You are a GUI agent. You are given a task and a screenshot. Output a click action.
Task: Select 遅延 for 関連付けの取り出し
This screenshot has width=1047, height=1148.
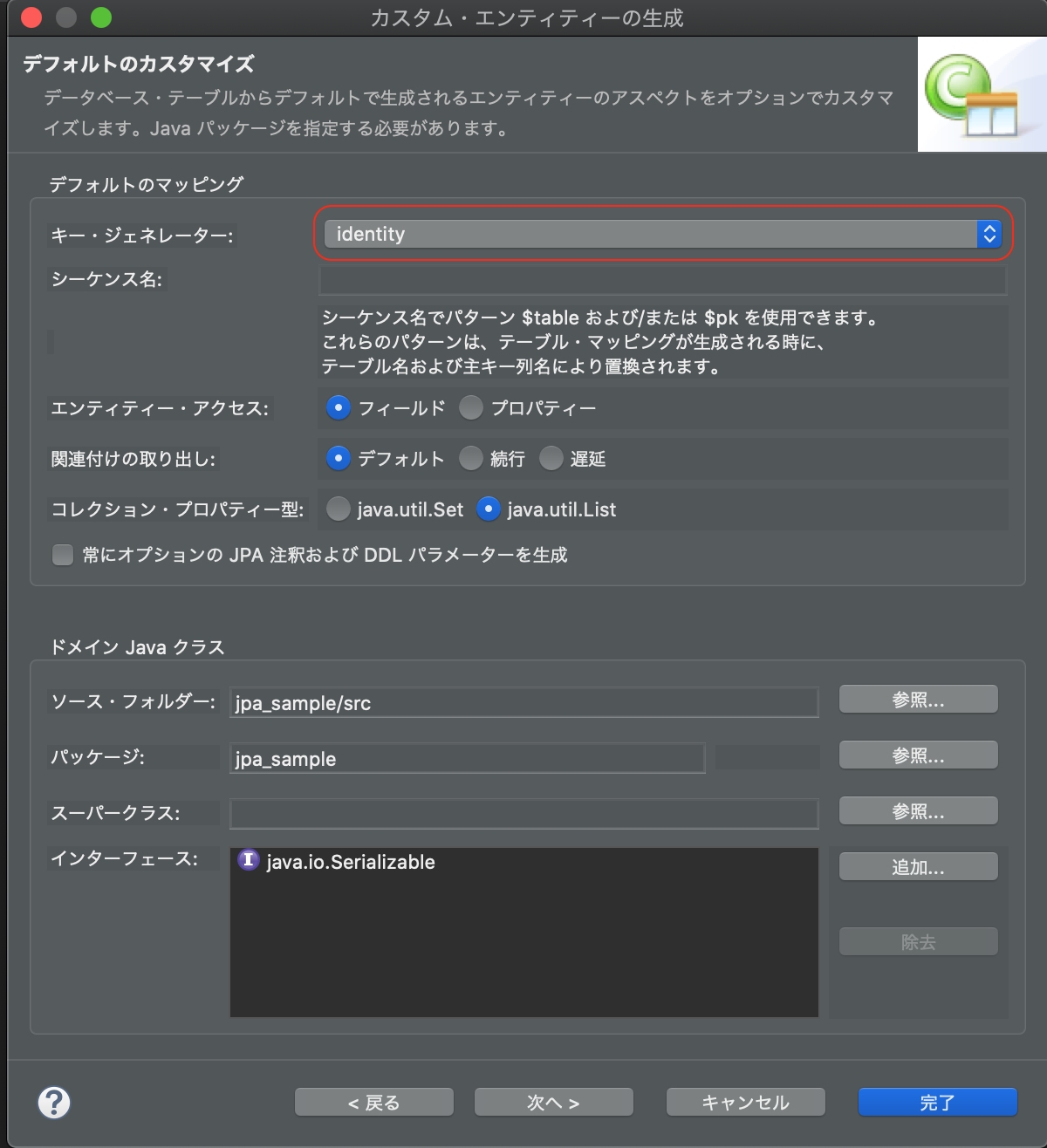coord(551,458)
